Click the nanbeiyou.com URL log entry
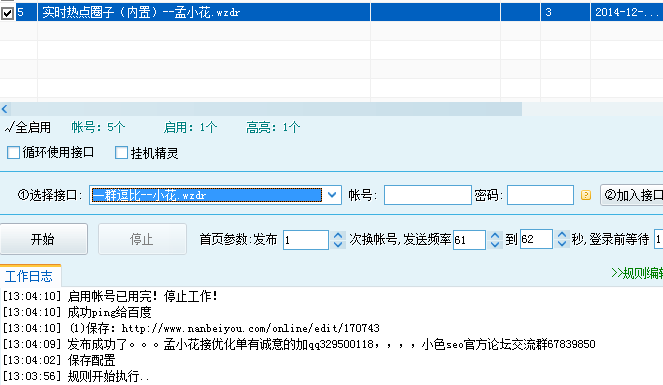The height and width of the screenshot is (385, 663). (191, 328)
